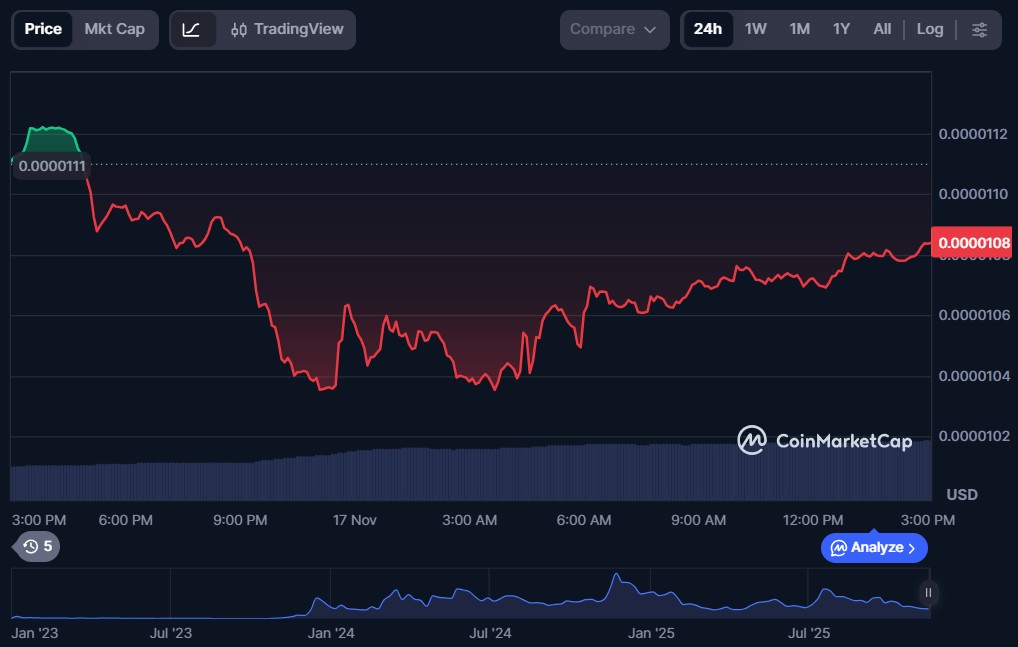Switch chart to Price view
This screenshot has height=647, width=1018.
pos(43,29)
